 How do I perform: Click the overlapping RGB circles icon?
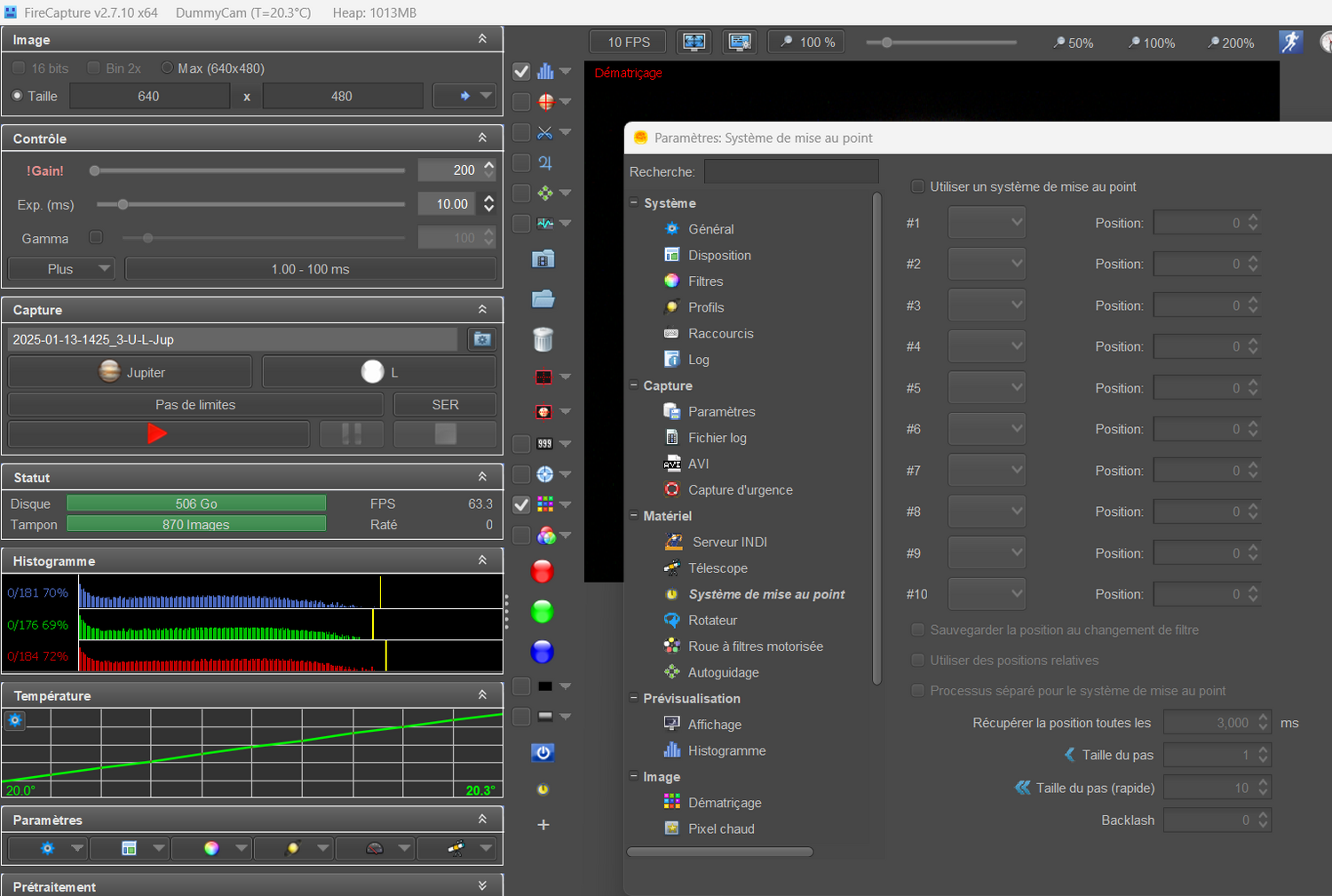(545, 535)
